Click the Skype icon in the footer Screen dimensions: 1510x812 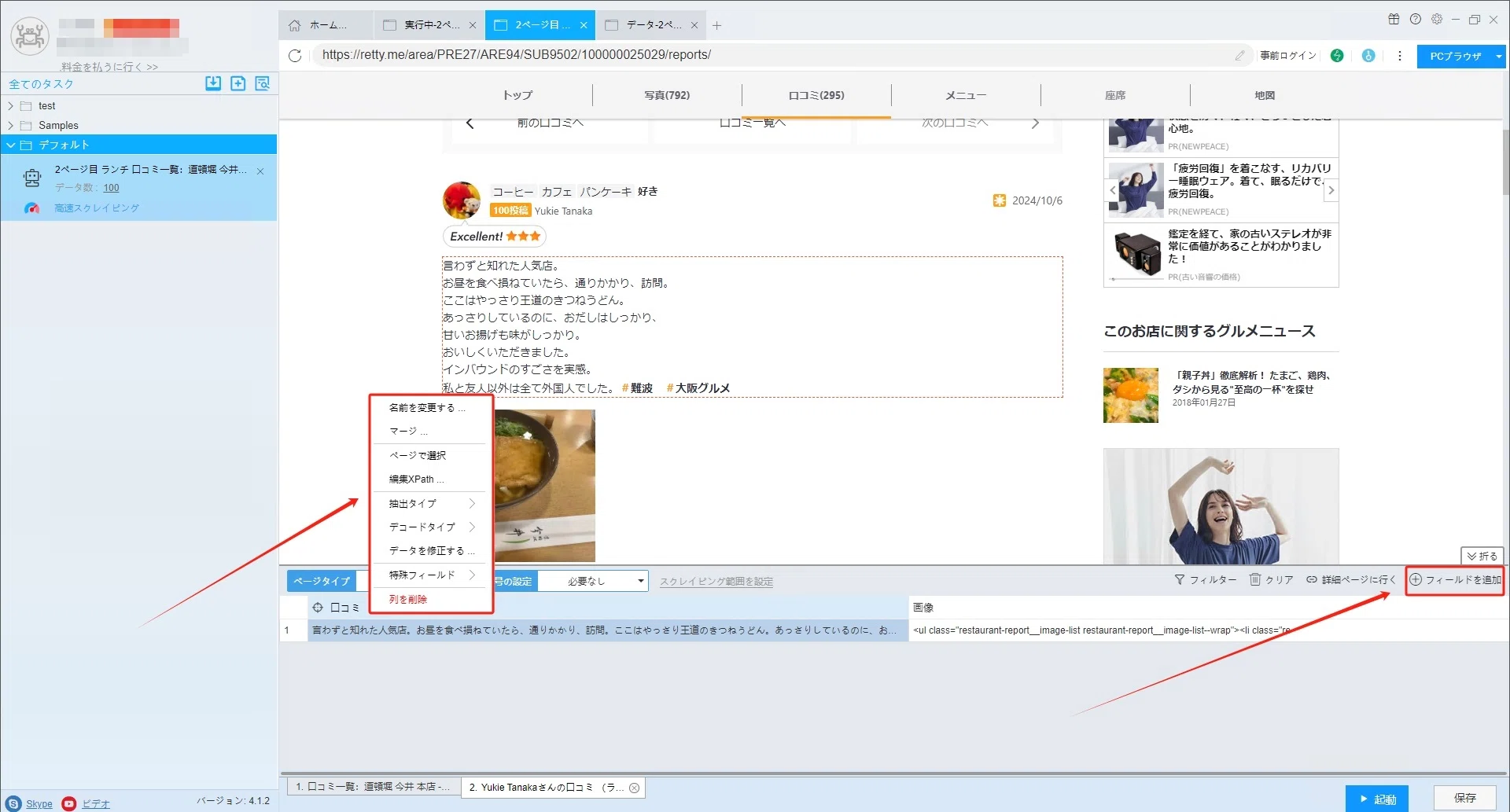point(13,803)
